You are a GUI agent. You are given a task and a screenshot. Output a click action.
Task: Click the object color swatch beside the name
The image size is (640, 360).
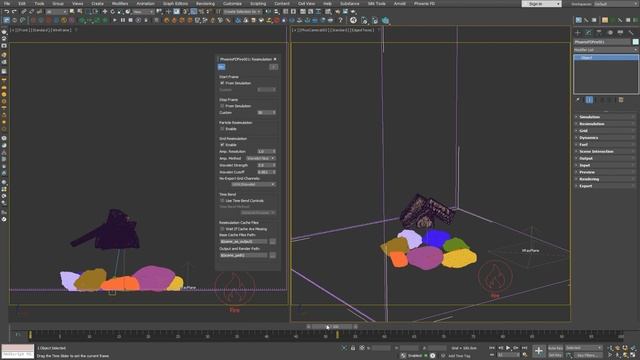click(x=635, y=42)
